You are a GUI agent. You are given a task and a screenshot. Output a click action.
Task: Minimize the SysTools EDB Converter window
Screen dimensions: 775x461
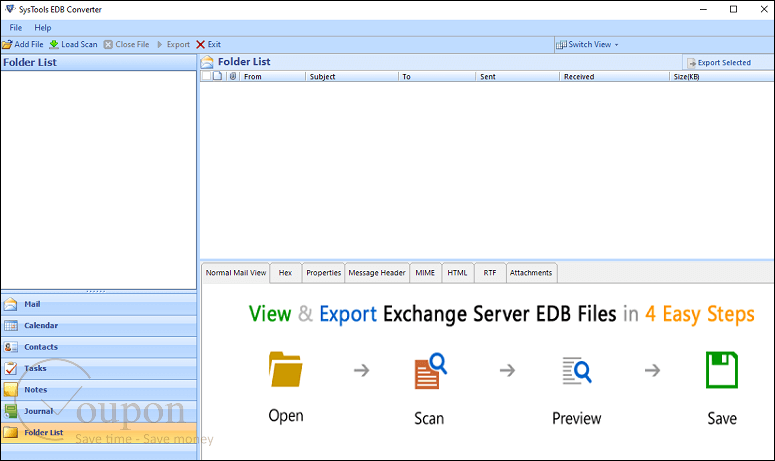coord(703,9)
